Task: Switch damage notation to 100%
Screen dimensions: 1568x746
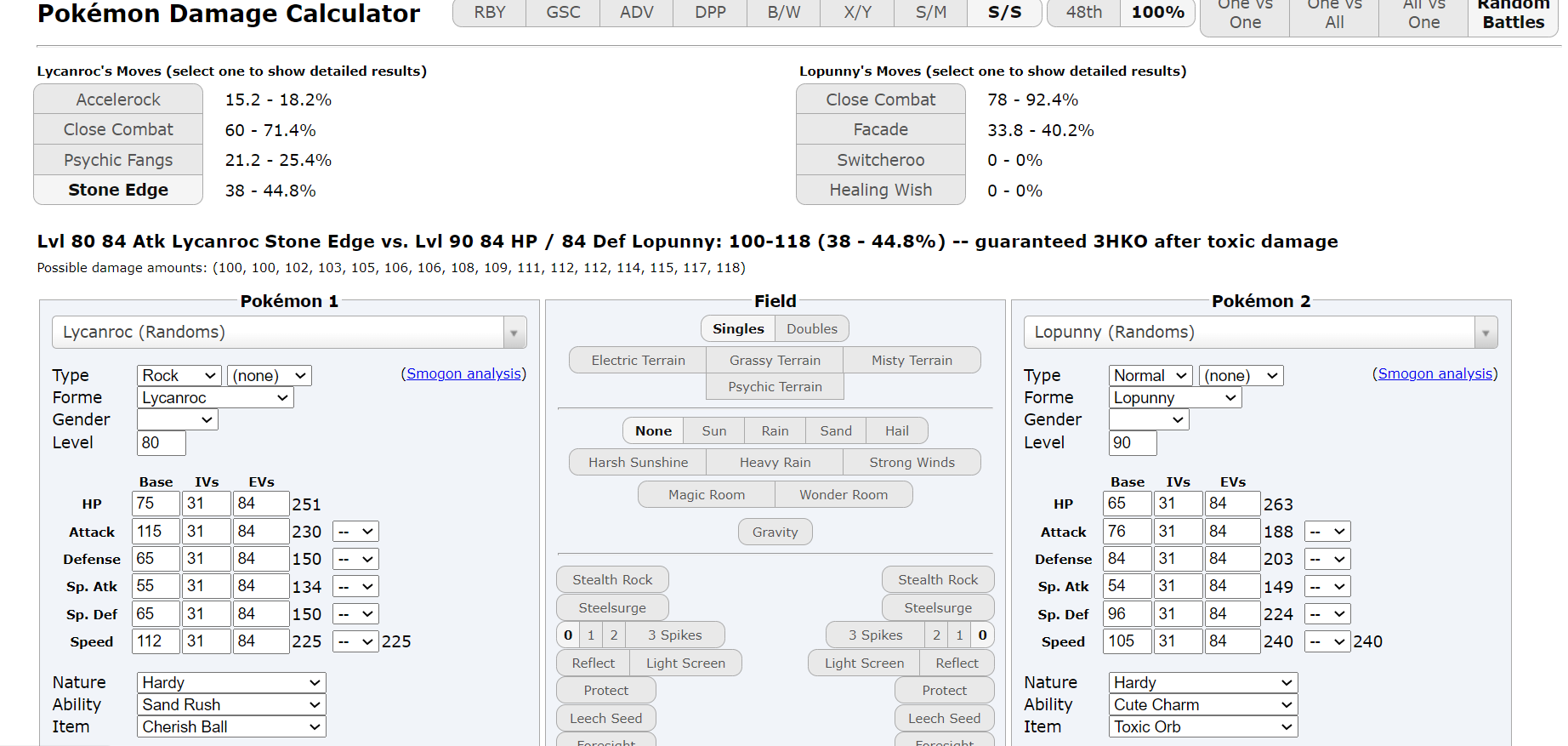Action: click(1158, 13)
